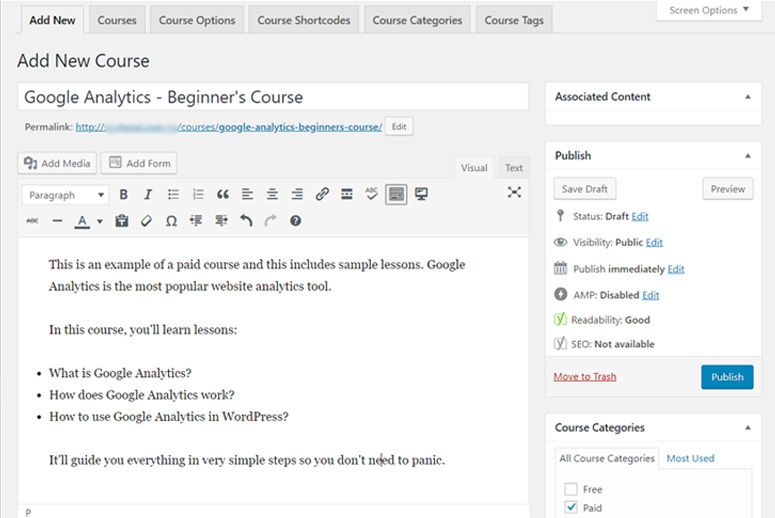Open the Add New tab

(x=52, y=20)
